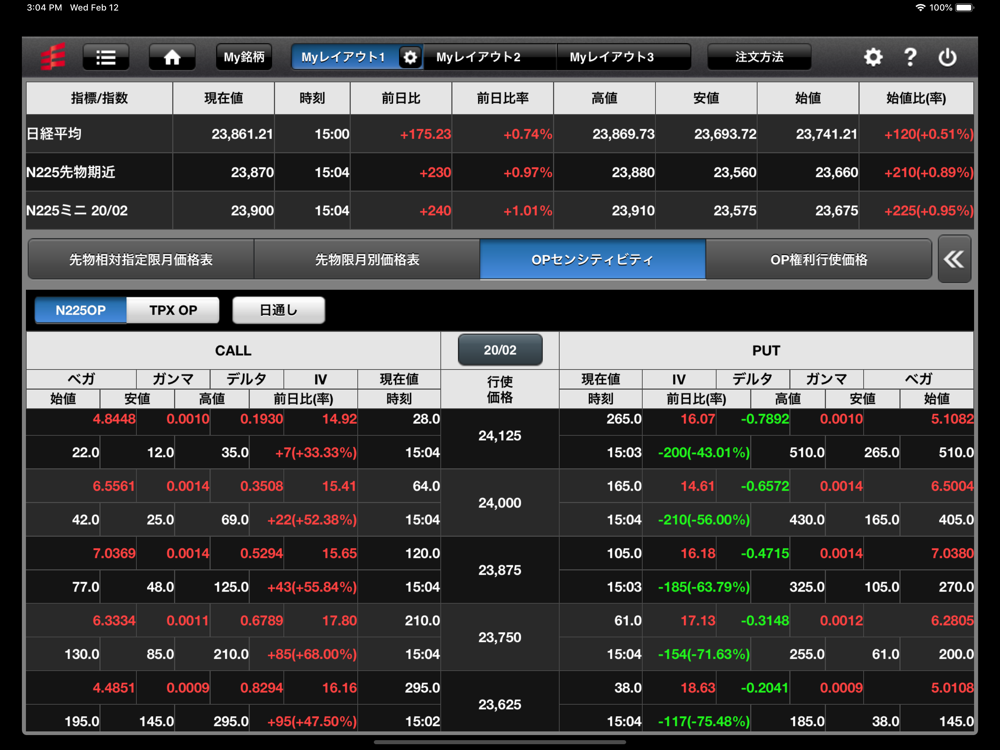Image resolution: width=1000 pixels, height=750 pixels.
Task: Go to the home icon
Action: point(172,57)
